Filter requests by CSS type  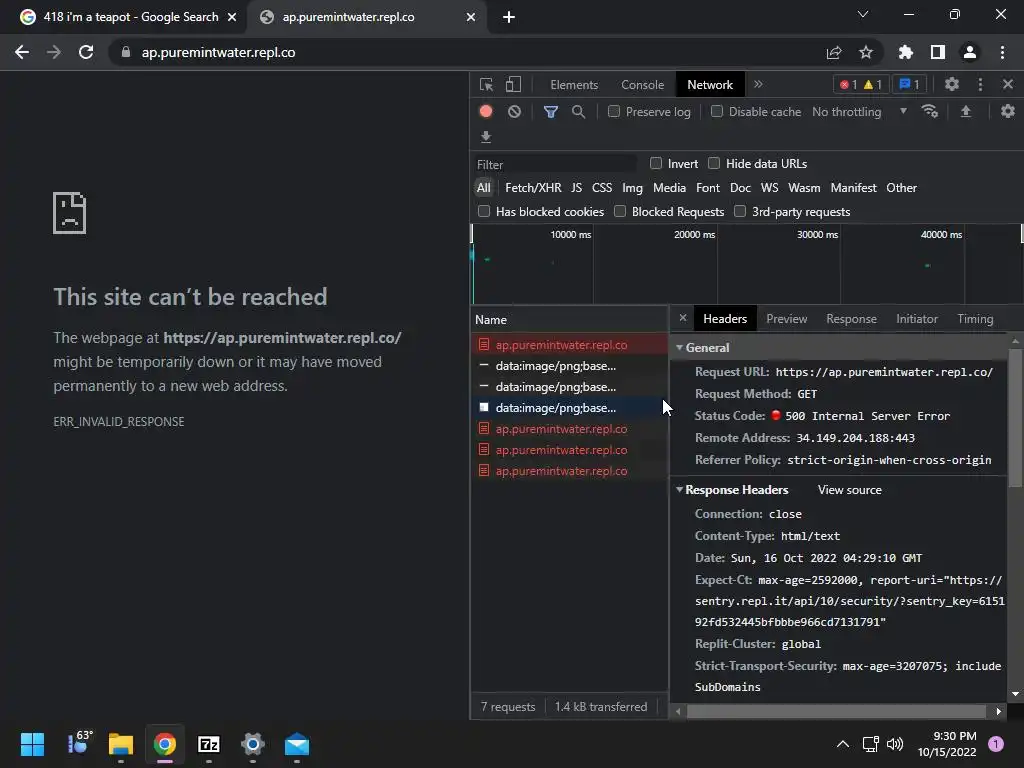click(601, 187)
